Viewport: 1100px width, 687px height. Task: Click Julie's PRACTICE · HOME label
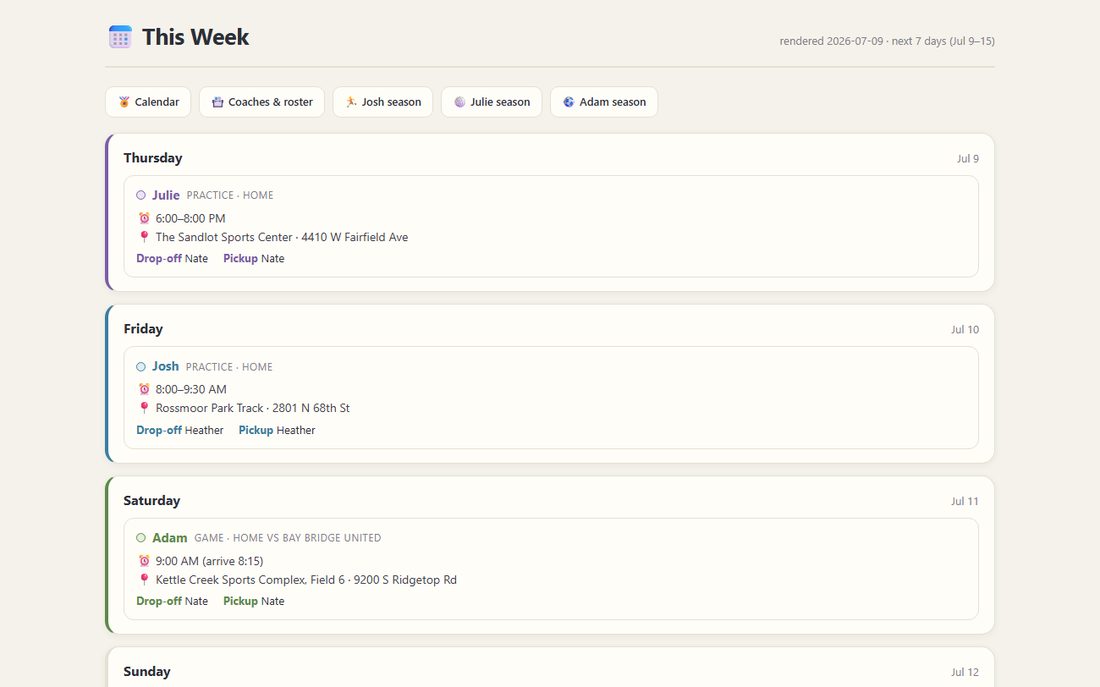[230, 195]
